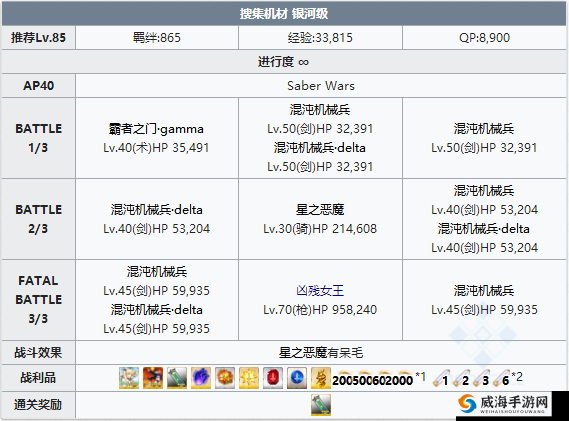Image resolution: width=569 pixels, height=421 pixels.
Task: Click the orange-and-dark craft essence card in 战利品
Action: [x=153, y=378]
